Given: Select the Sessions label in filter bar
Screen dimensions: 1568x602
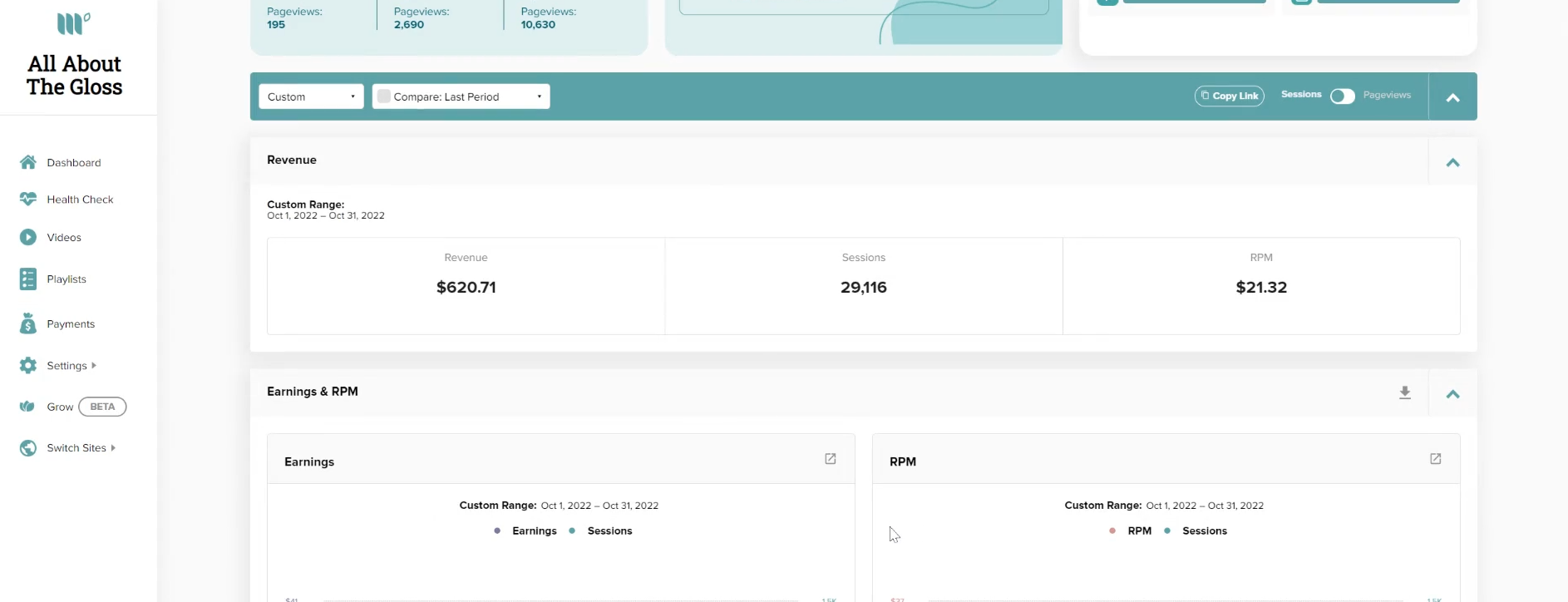Looking at the screenshot, I should 1301,94.
